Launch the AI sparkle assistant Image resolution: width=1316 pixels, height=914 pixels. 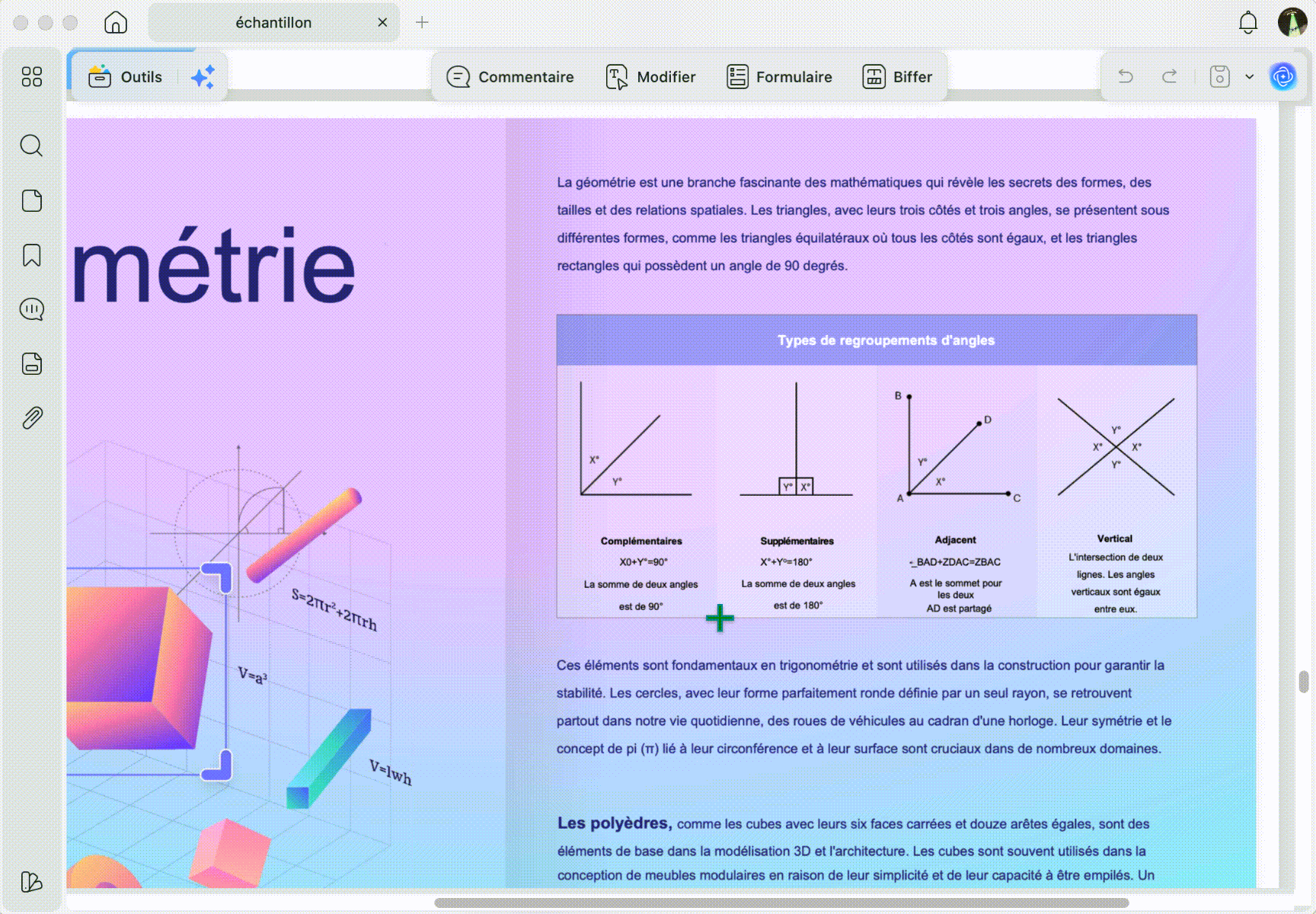(x=203, y=77)
